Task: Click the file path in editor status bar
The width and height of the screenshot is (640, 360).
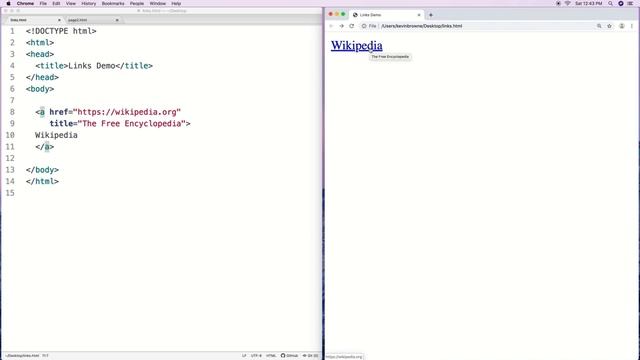Action: click(23, 356)
